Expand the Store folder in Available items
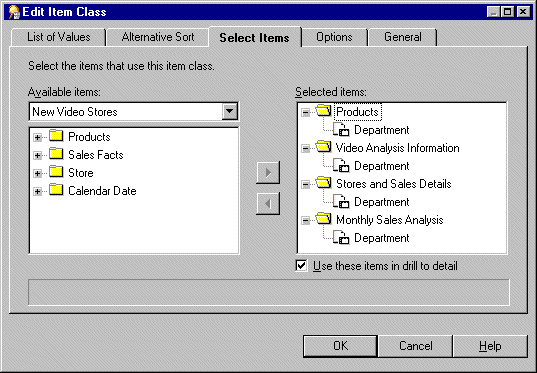Viewport: 537px width, 373px height. [37, 174]
